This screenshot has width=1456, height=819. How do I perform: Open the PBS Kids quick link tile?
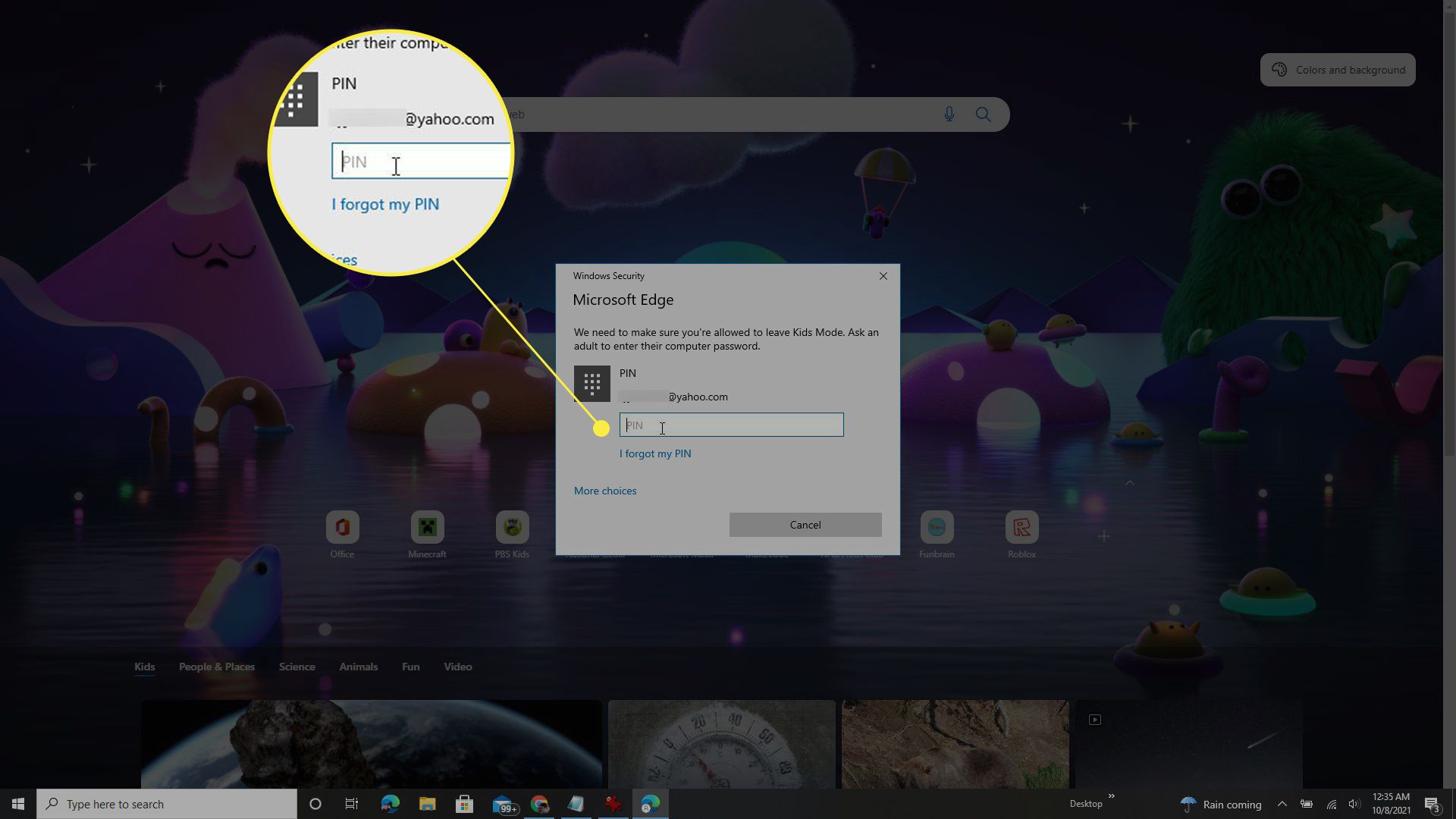pos(512,534)
